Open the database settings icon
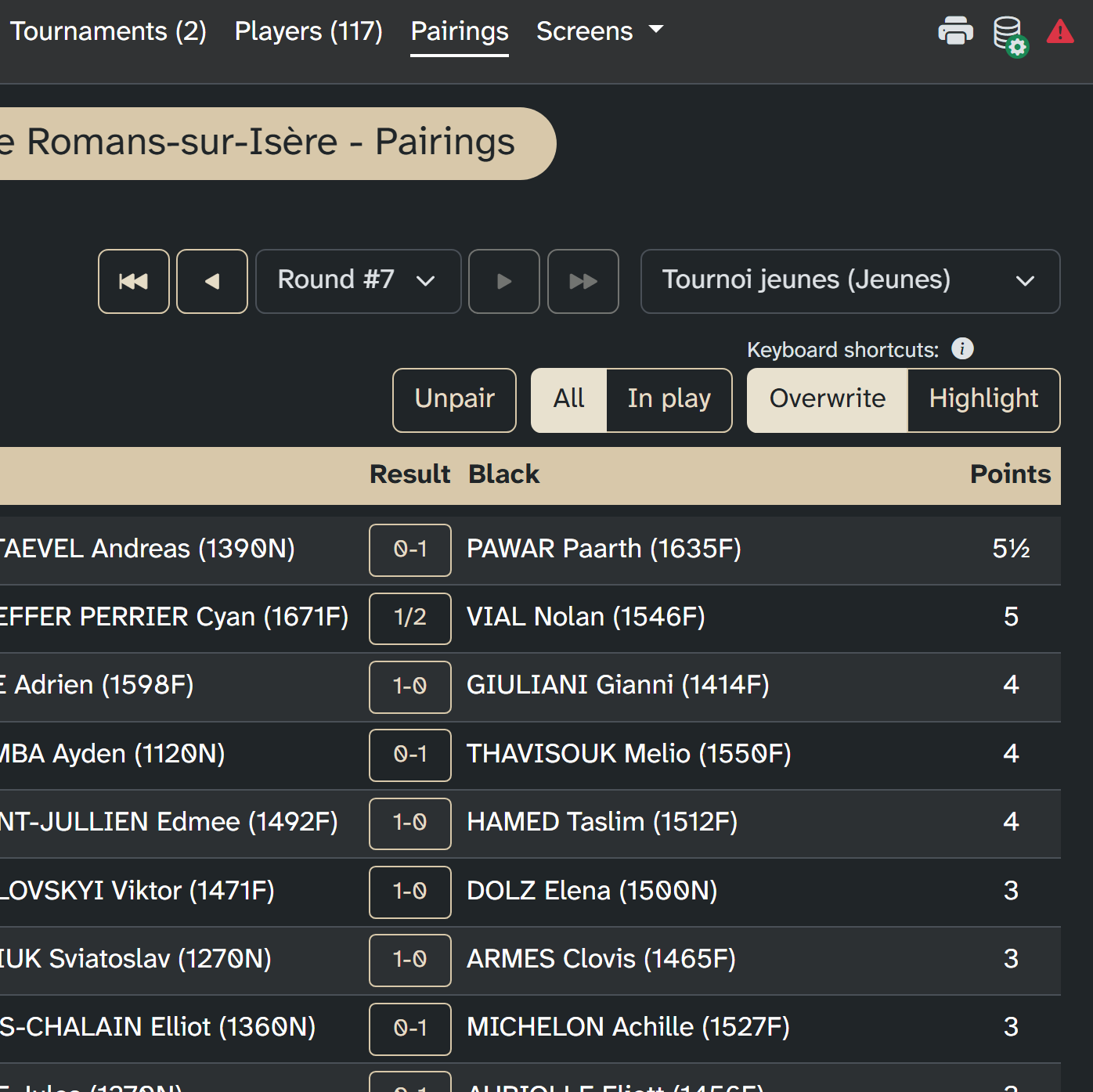This screenshot has width=1093, height=1092. (x=1010, y=36)
